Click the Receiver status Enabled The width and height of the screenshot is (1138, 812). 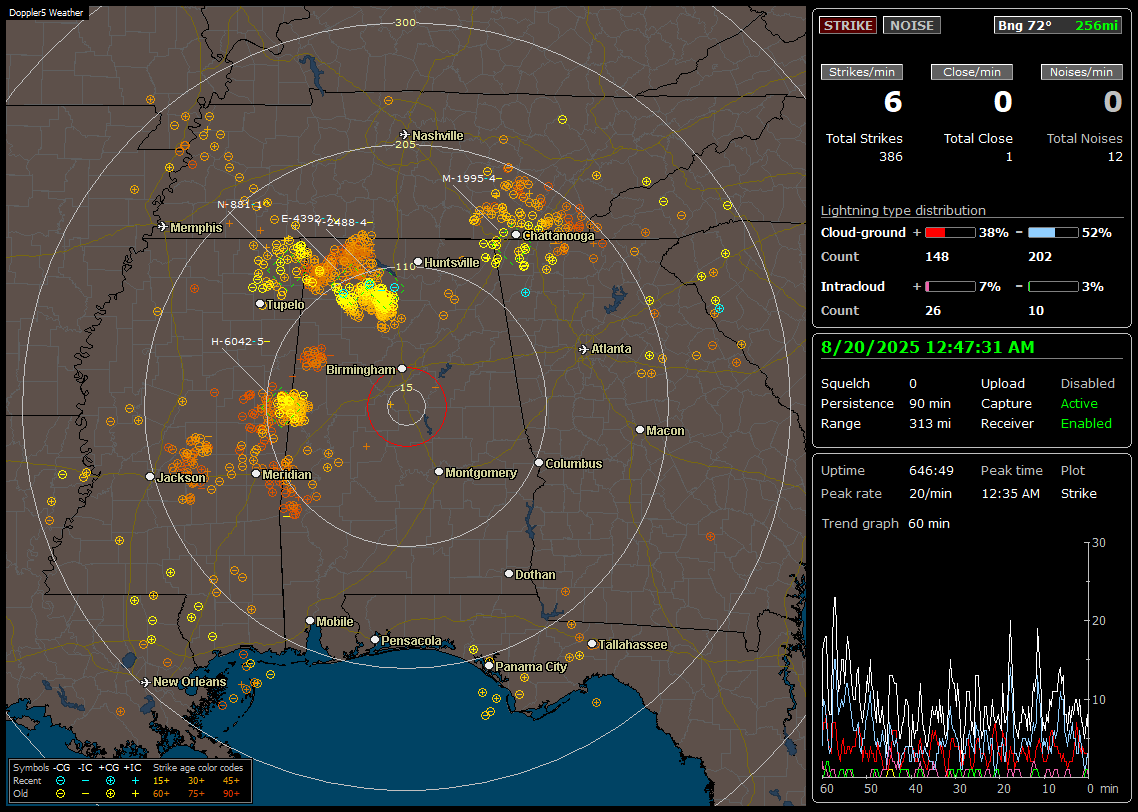coord(1086,424)
